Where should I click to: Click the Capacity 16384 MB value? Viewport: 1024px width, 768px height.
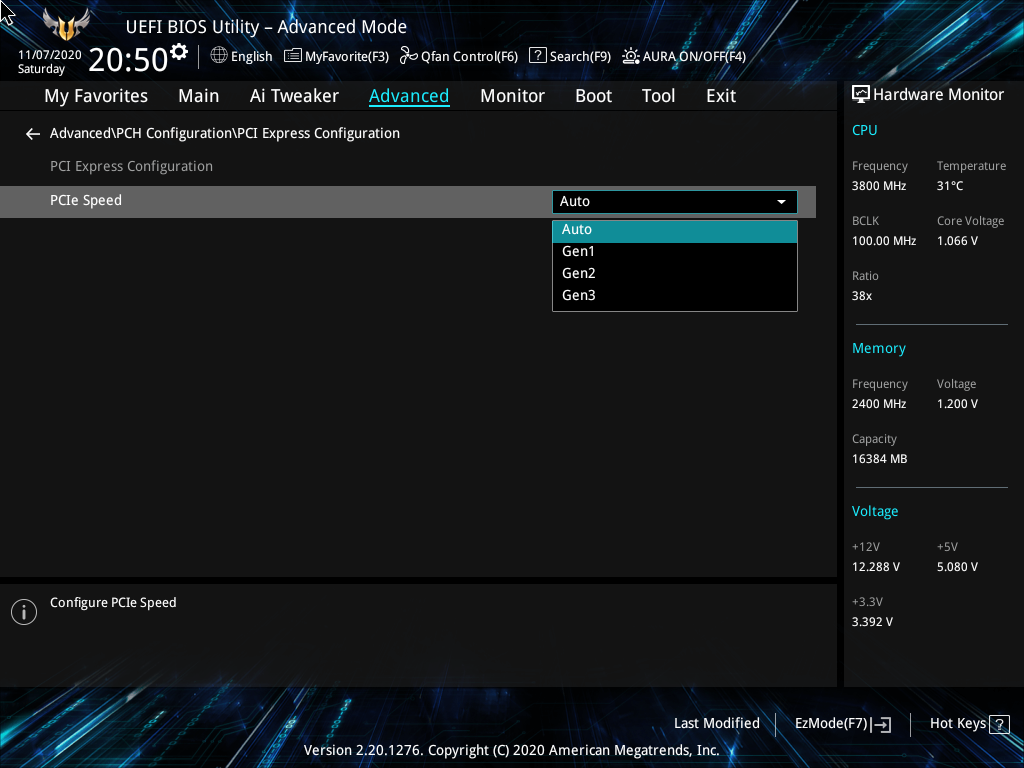click(879, 459)
